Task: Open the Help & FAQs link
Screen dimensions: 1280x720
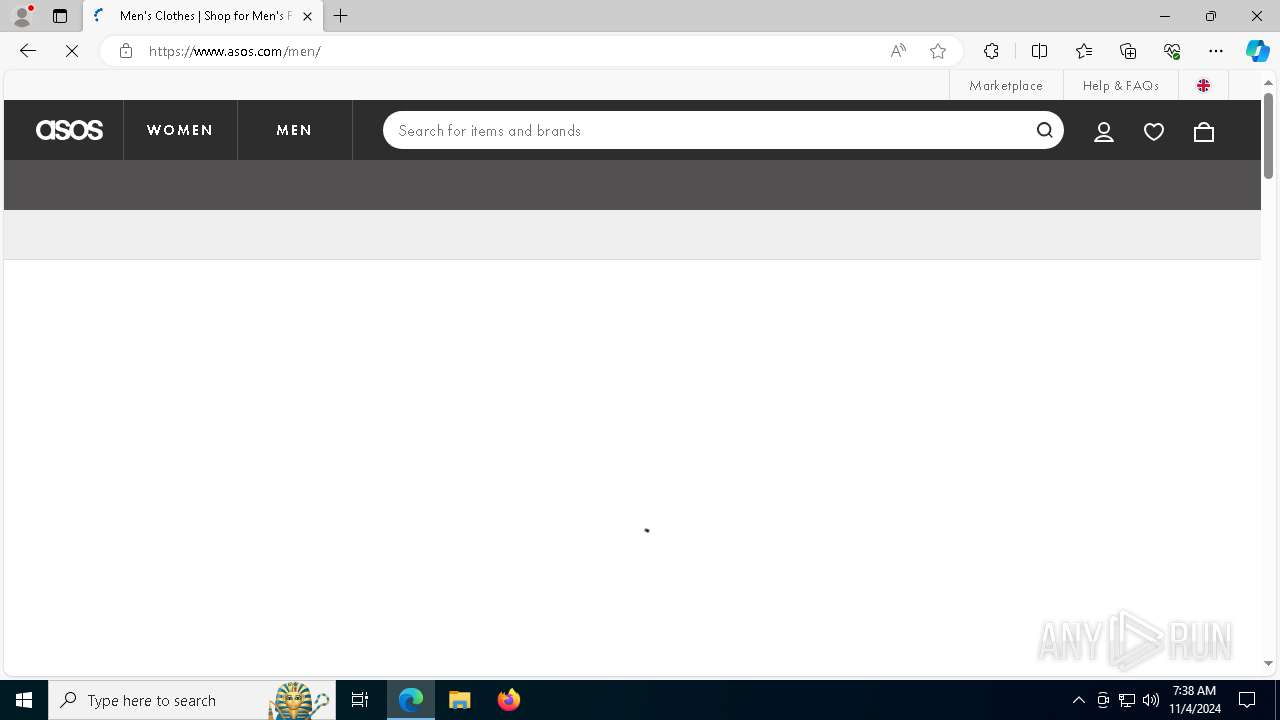Action: [x=1121, y=85]
